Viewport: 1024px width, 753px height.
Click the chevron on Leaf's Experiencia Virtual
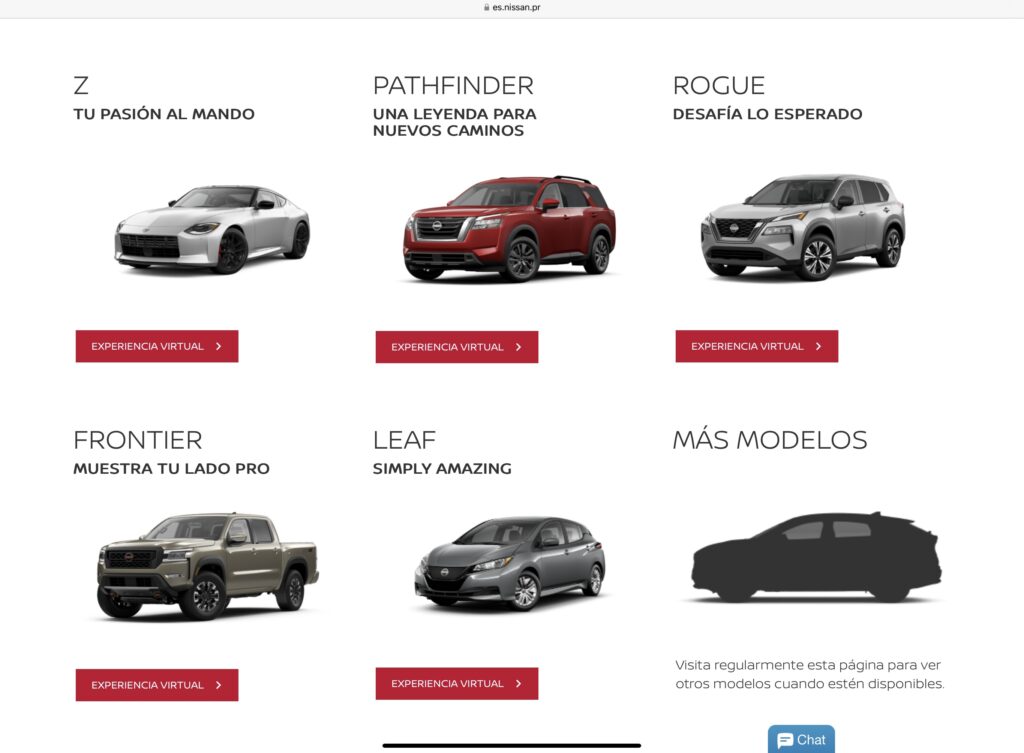(519, 683)
